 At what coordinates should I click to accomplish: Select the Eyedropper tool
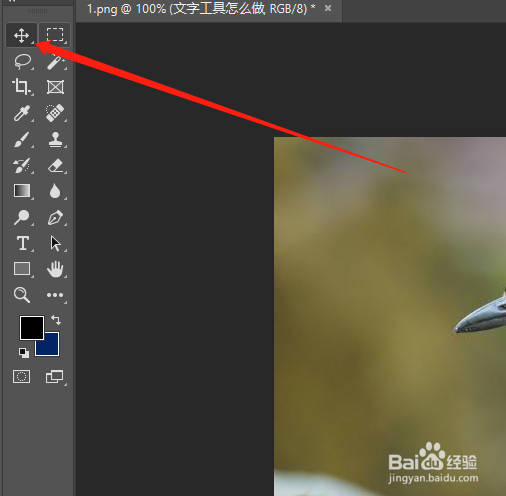pyautogui.click(x=22, y=113)
